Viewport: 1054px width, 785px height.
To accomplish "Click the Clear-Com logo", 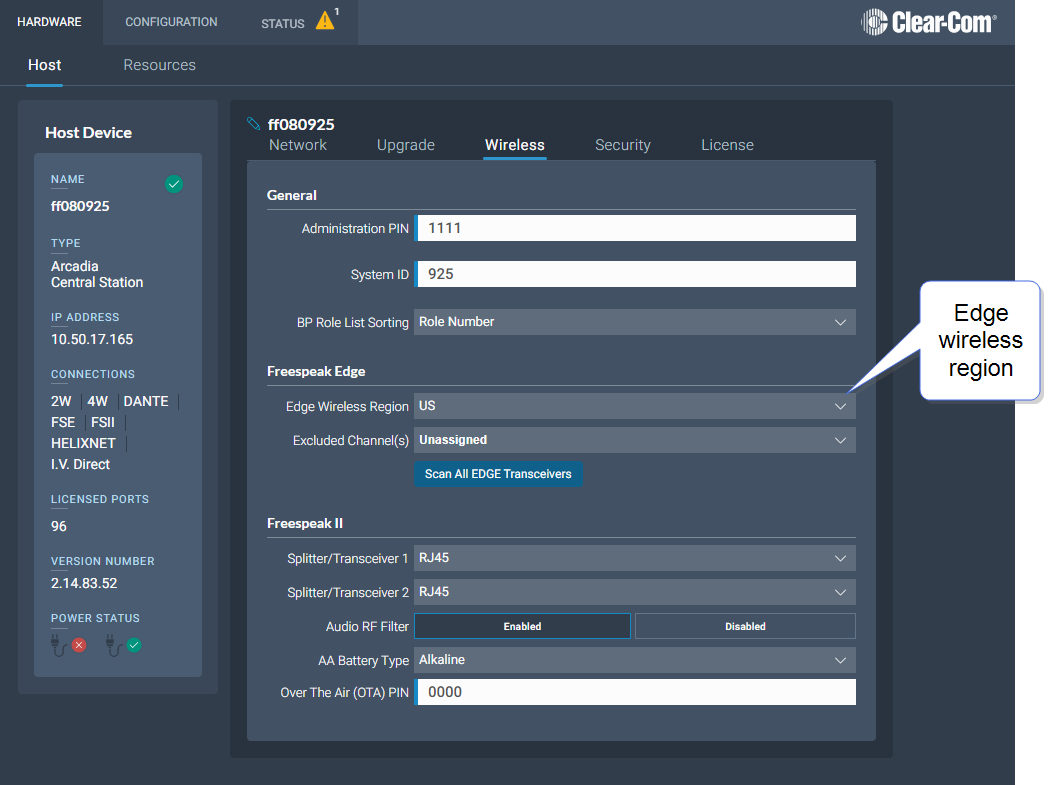I will (x=928, y=22).
